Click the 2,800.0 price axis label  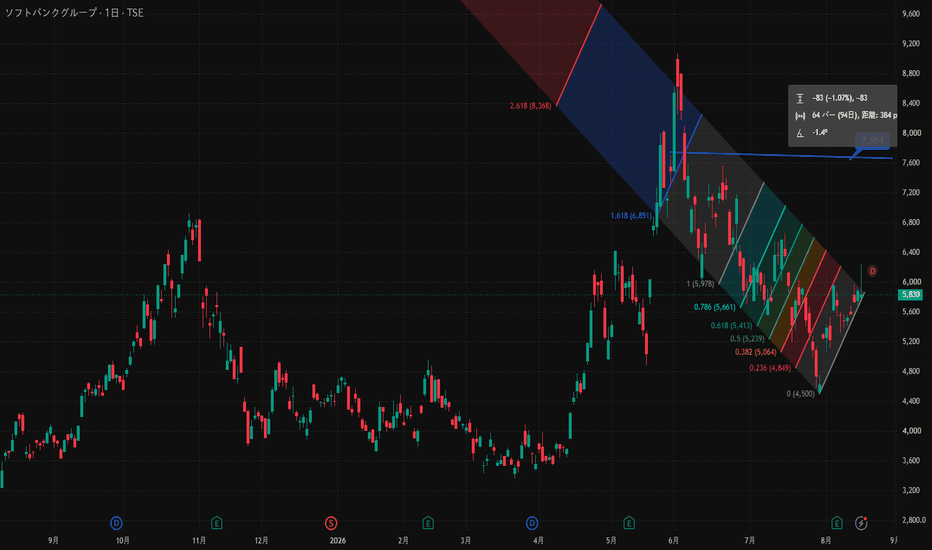(914, 520)
